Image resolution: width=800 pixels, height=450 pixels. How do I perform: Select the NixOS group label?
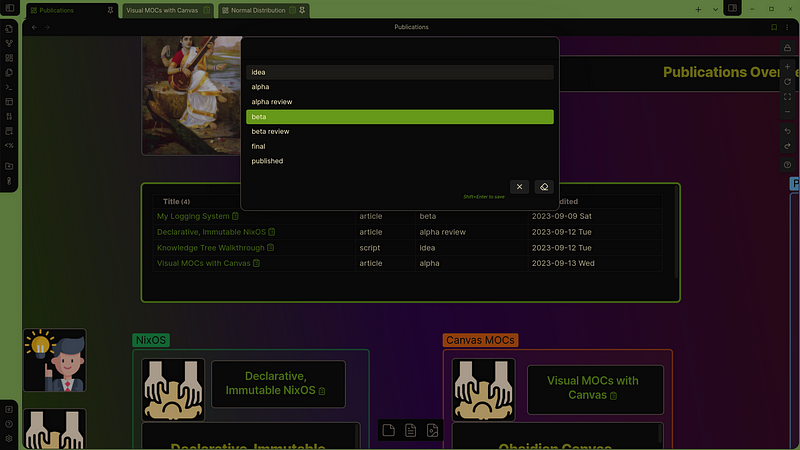(x=151, y=340)
